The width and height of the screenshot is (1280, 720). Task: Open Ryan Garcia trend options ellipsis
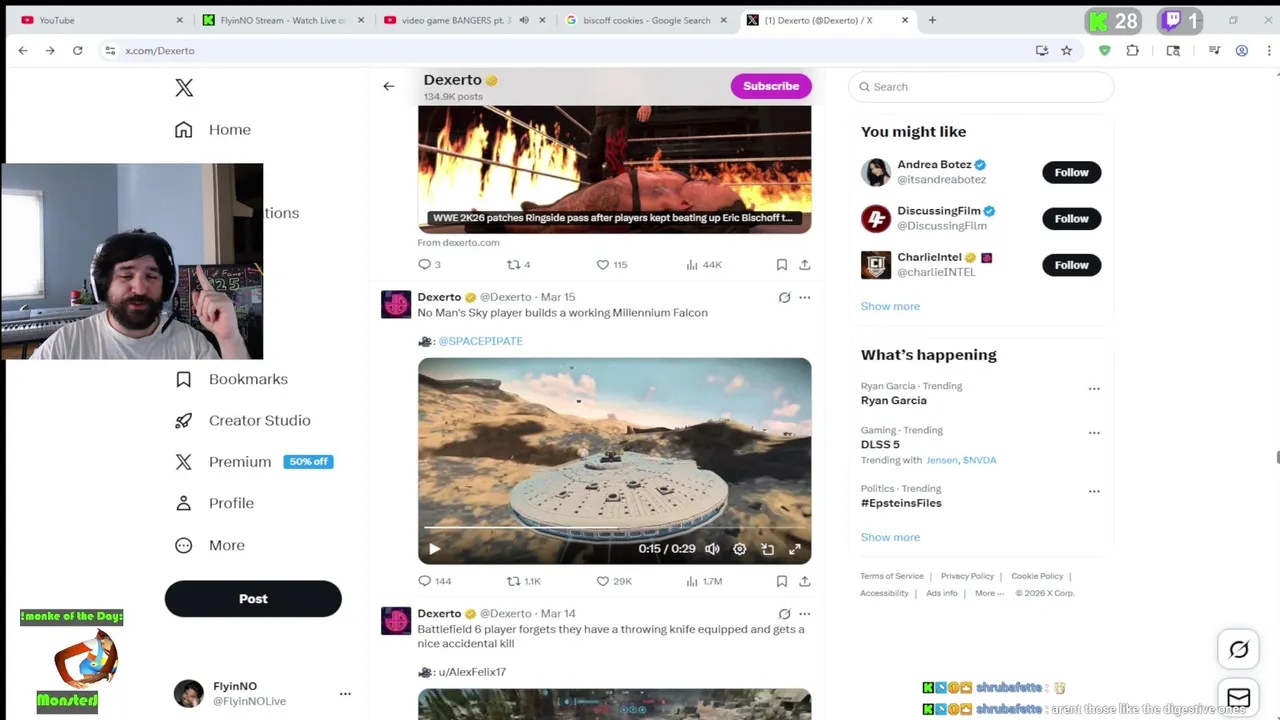click(1094, 389)
